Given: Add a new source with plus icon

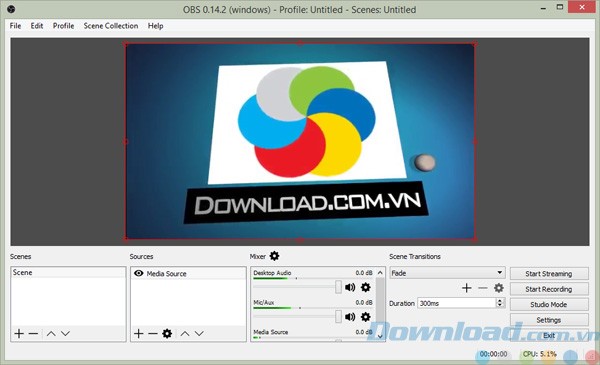Looking at the screenshot, I should point(139,334).
